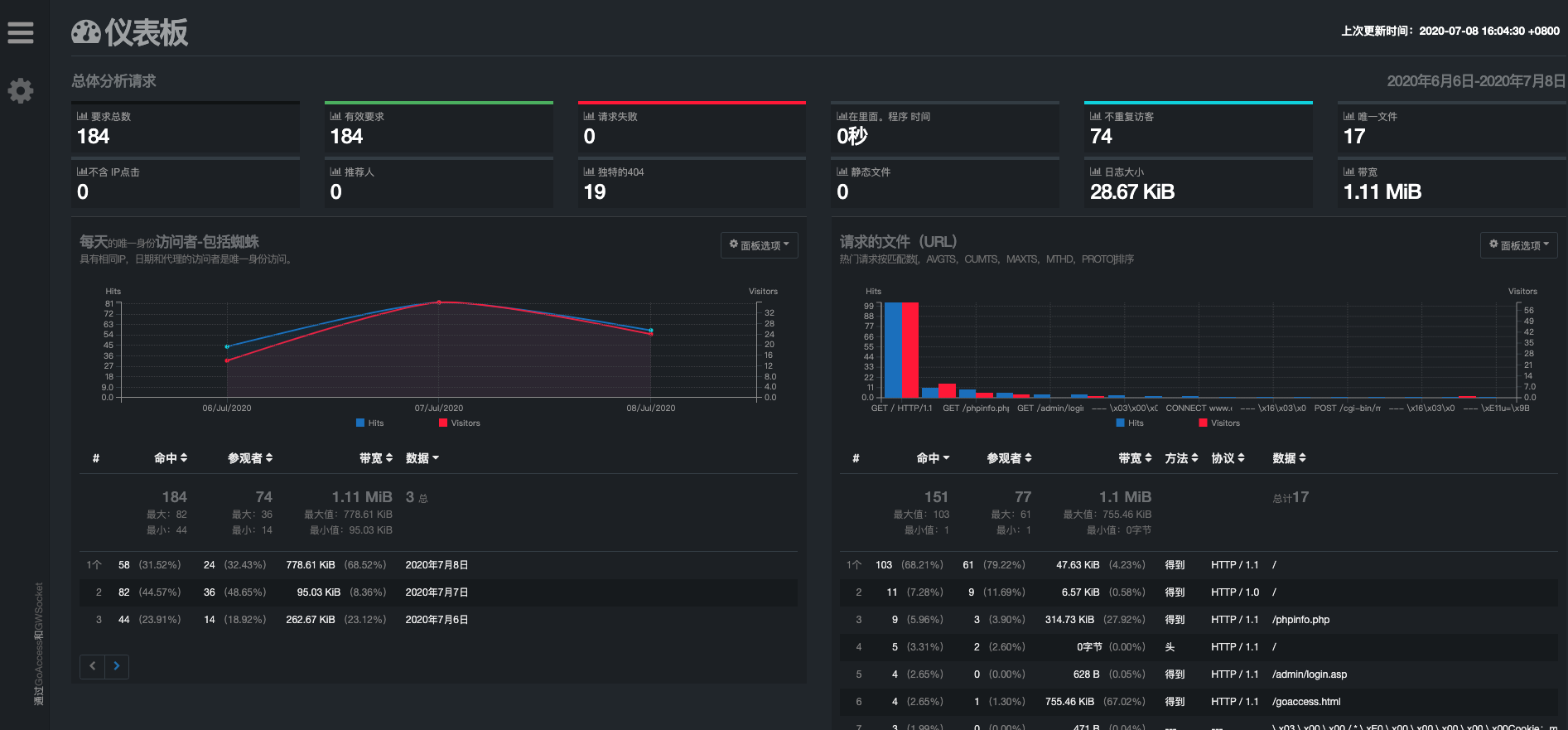This screenshot has height=730, width=1568.
Task: Click the 每天访问者 panel heading
Action: pos(169,241)
